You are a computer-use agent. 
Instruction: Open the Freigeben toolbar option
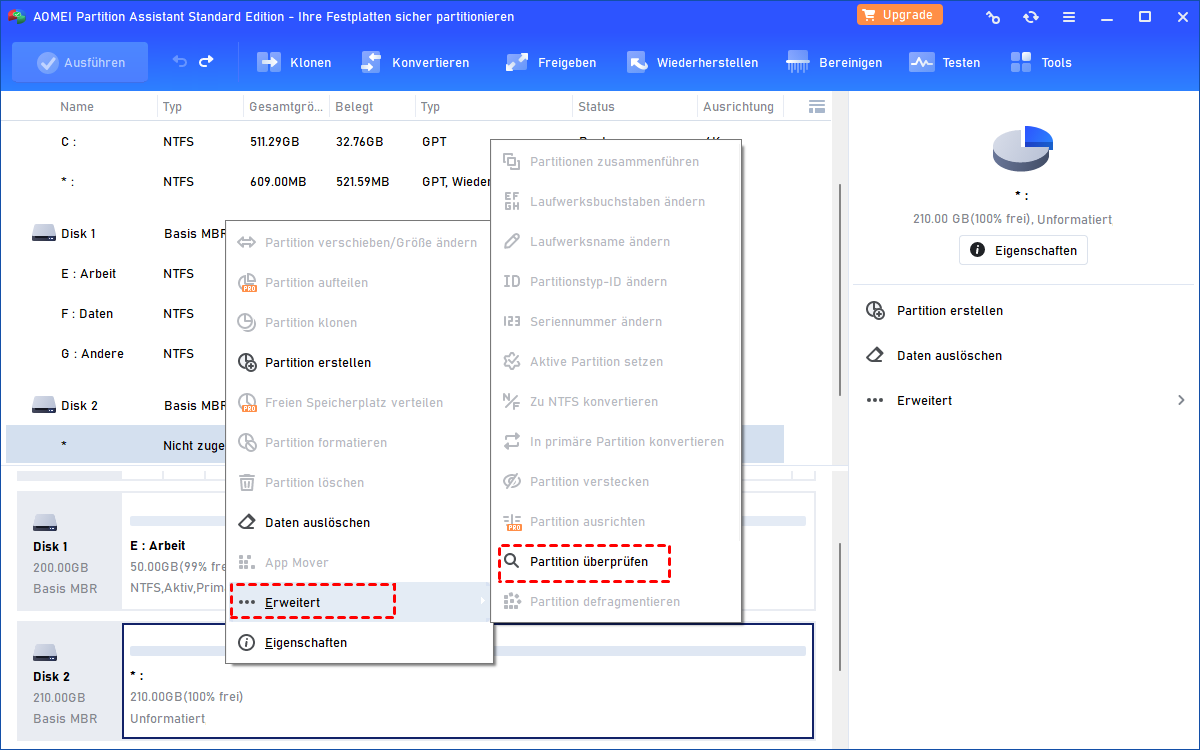click(551, 62)
